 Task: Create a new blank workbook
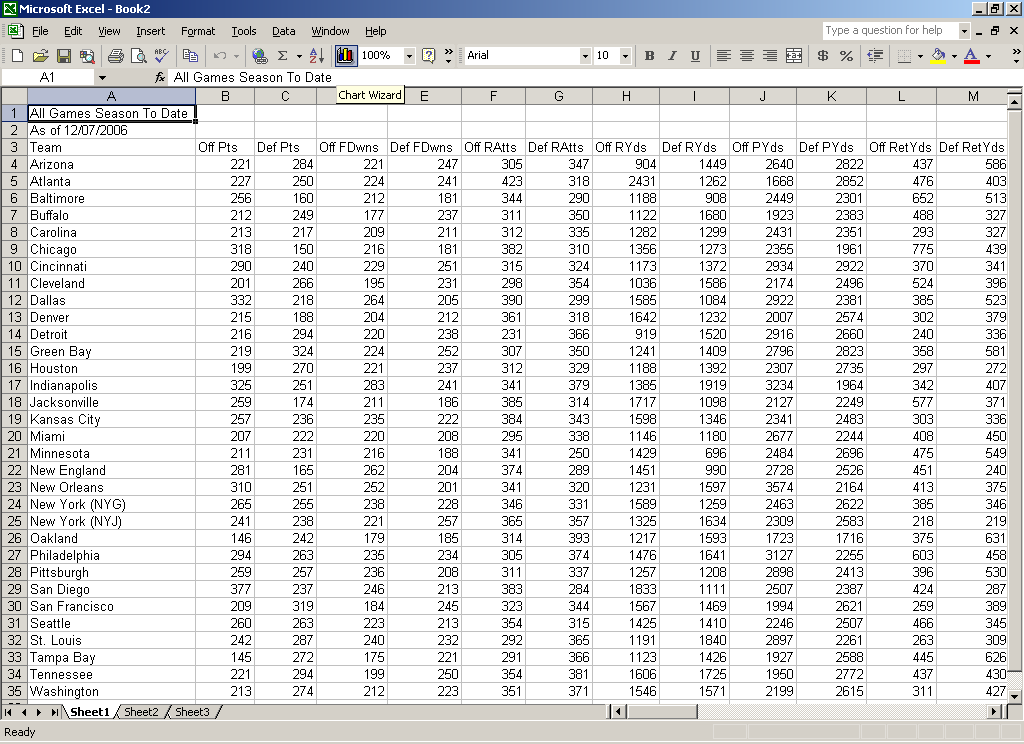pyautogui.click(x=18, y=56)
